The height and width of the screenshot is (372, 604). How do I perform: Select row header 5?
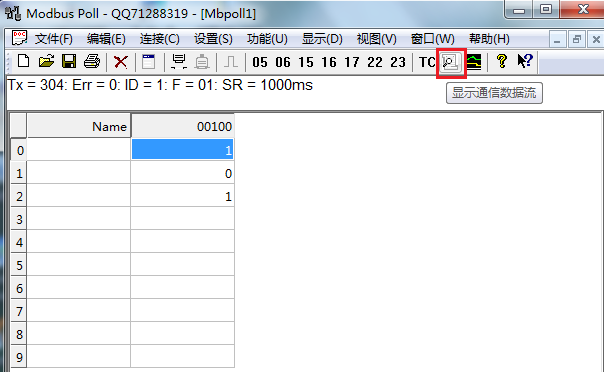point(18,265)
